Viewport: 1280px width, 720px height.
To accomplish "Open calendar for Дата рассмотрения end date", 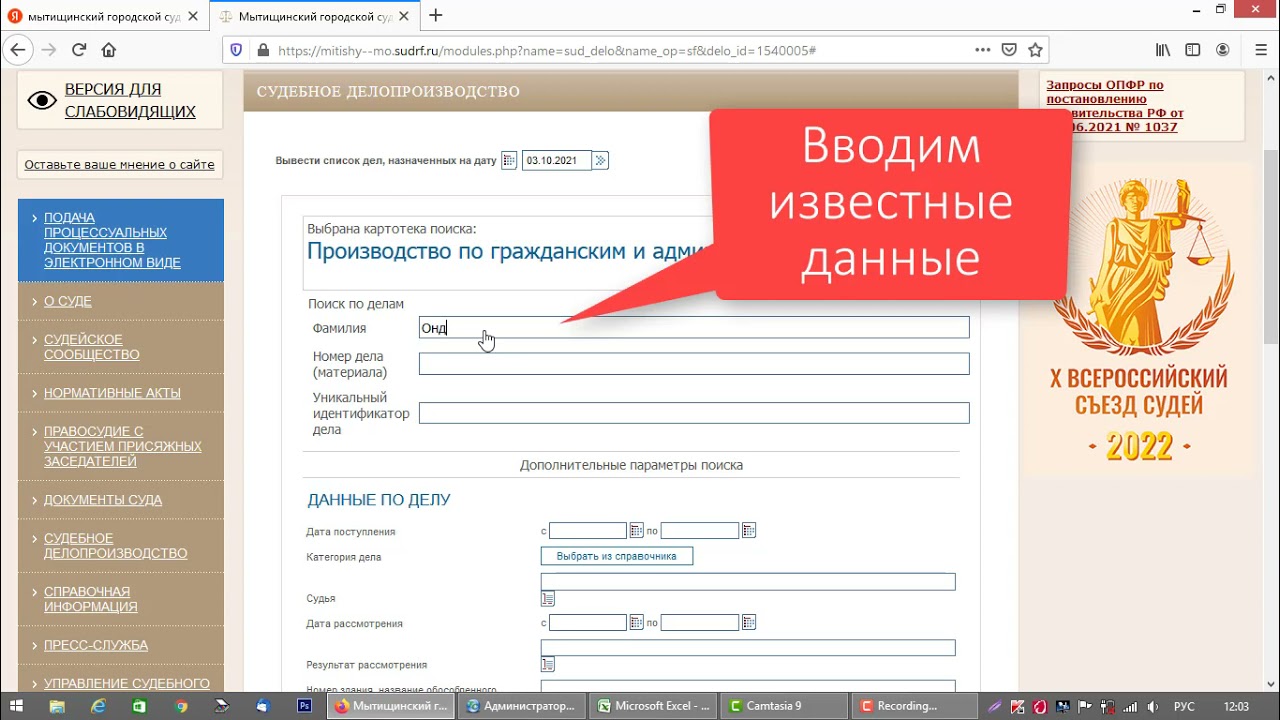I will (x=749, y=622).
